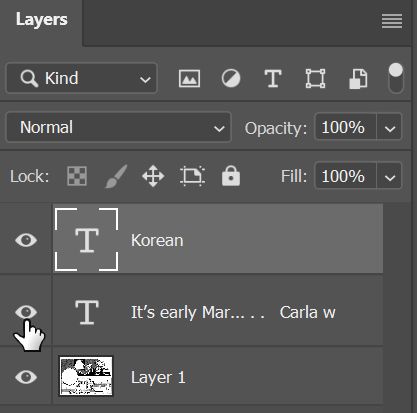Lock transparent pixels checkerboard icon
Viewport: 417px width, 413px height.
pyautogui.click(x=77, y=176)
